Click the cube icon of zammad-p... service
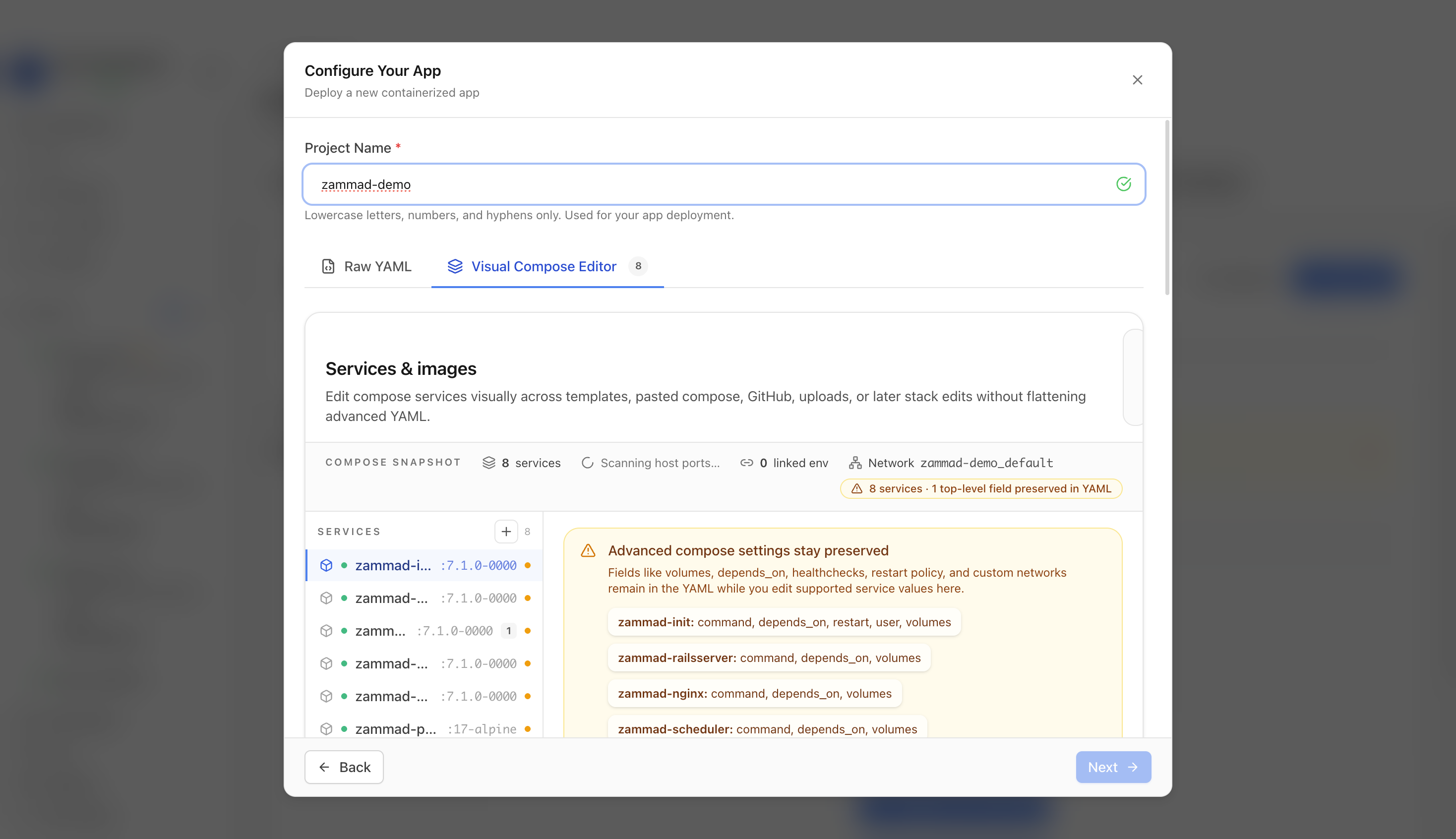1456x839 pixels. pos(326,729)
